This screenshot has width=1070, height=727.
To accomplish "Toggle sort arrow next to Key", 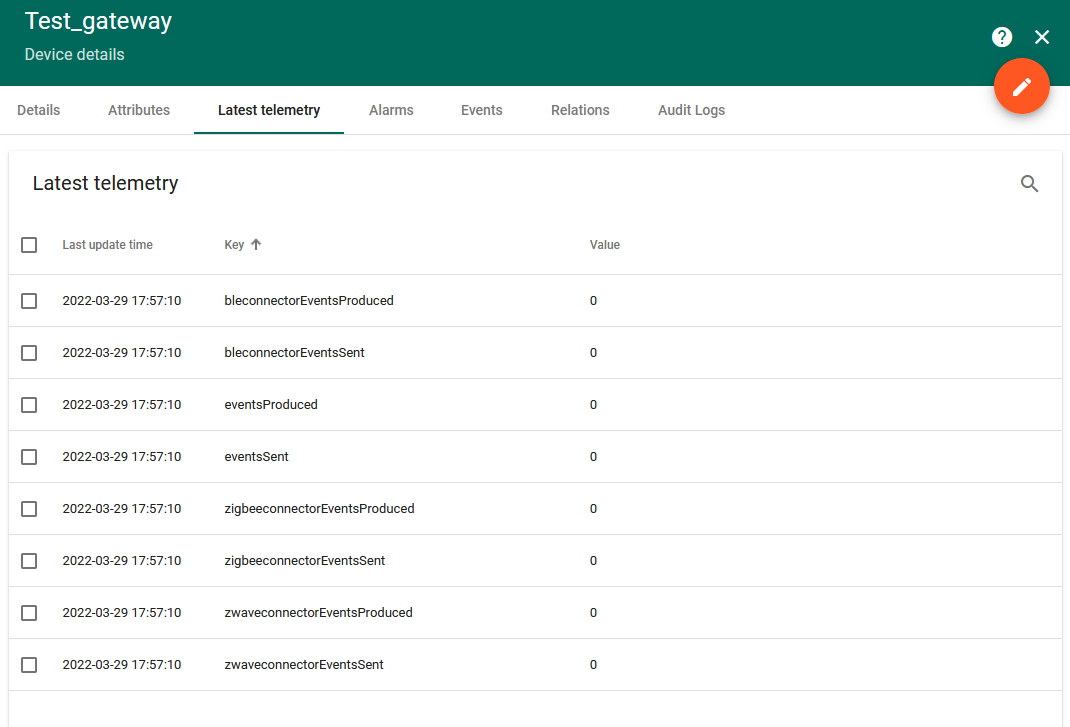I will click(256, 245).
